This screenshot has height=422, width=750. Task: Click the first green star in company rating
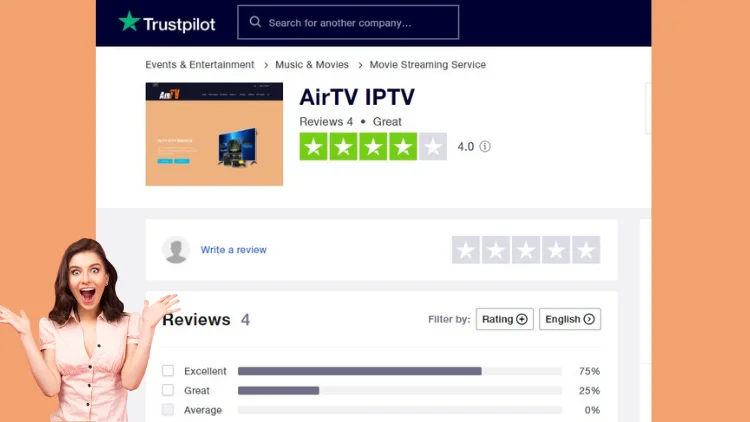tap(313, 146)
